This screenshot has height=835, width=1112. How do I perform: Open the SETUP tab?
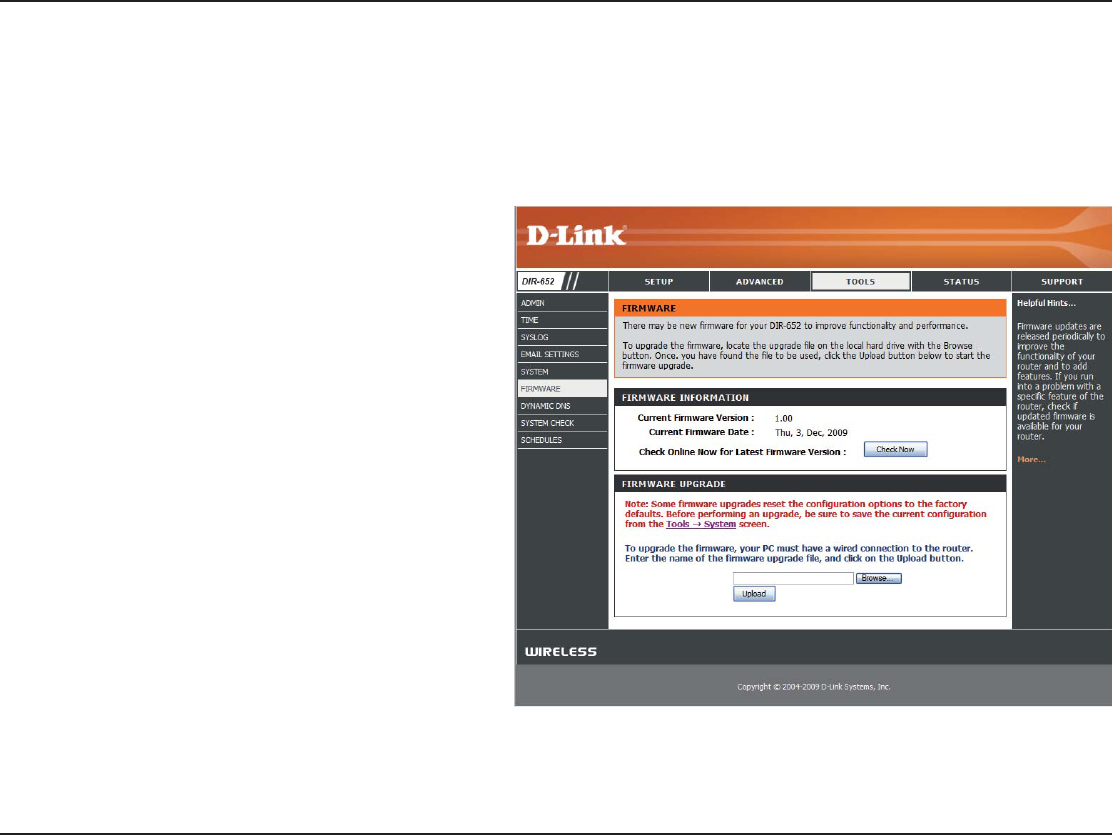point(658,282)
